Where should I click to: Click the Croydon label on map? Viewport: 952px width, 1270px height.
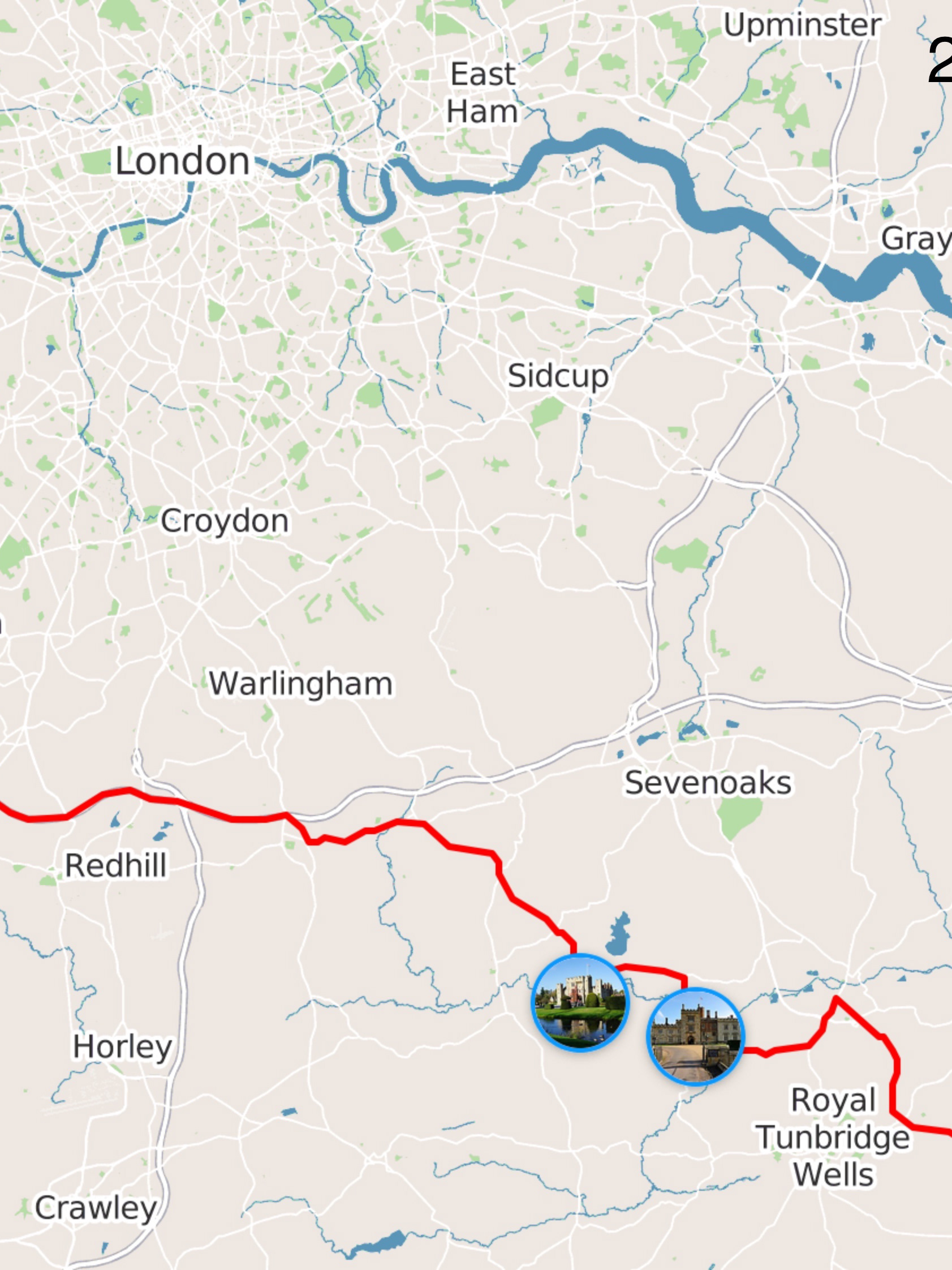tap(225, 522)
